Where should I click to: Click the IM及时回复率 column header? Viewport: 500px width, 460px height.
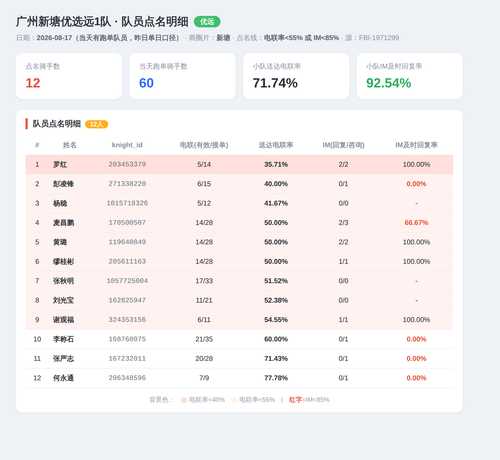pyautogui.click(x=416, y=145)
